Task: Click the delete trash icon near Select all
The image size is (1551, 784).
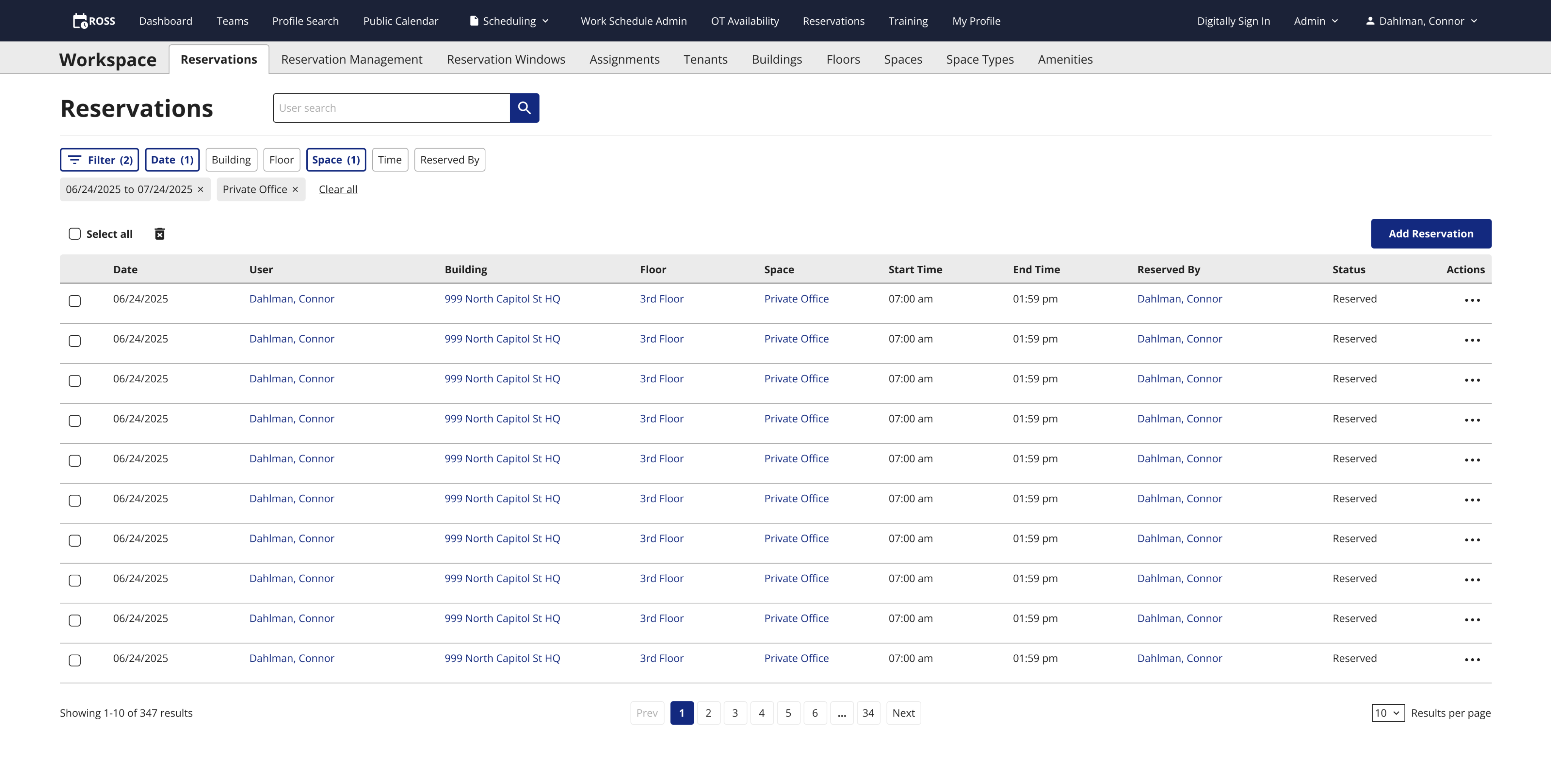Action: 159,234
